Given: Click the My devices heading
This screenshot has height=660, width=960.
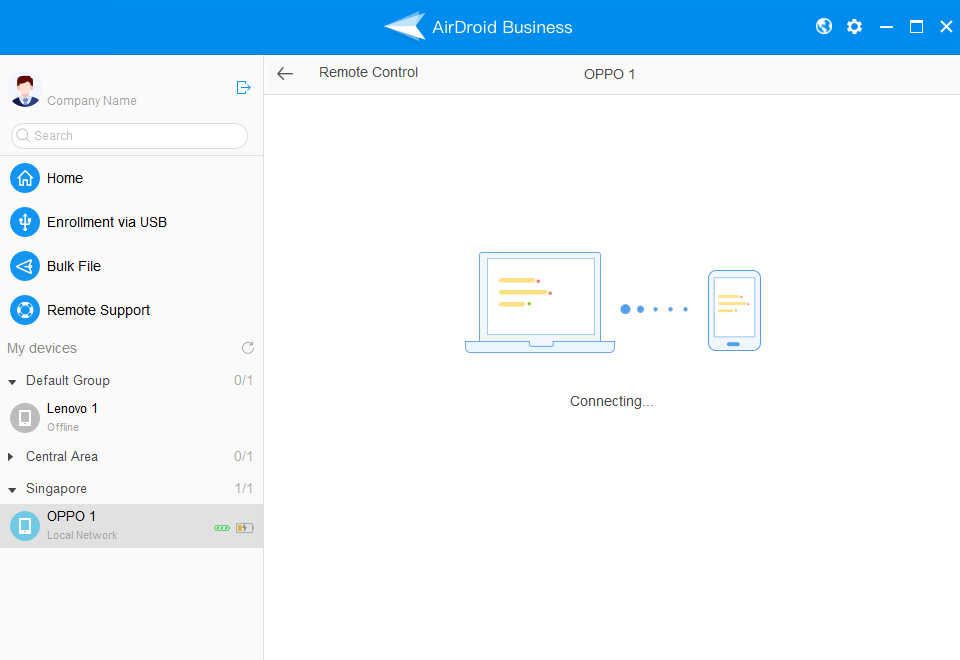Looking at the screenshot, I should [x=42, y=348].
